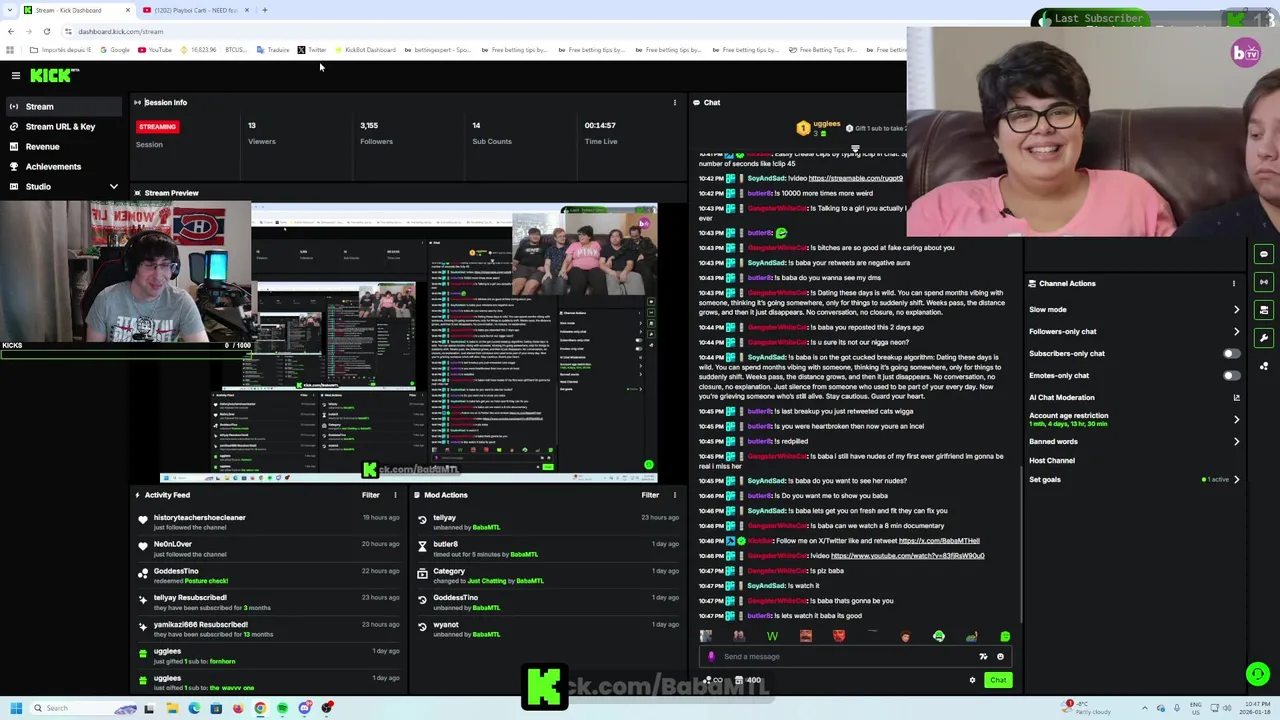Filter the Mod Actions list
Screen dimensions: 1280x720
pyautogui.click(x=650, y=495)
